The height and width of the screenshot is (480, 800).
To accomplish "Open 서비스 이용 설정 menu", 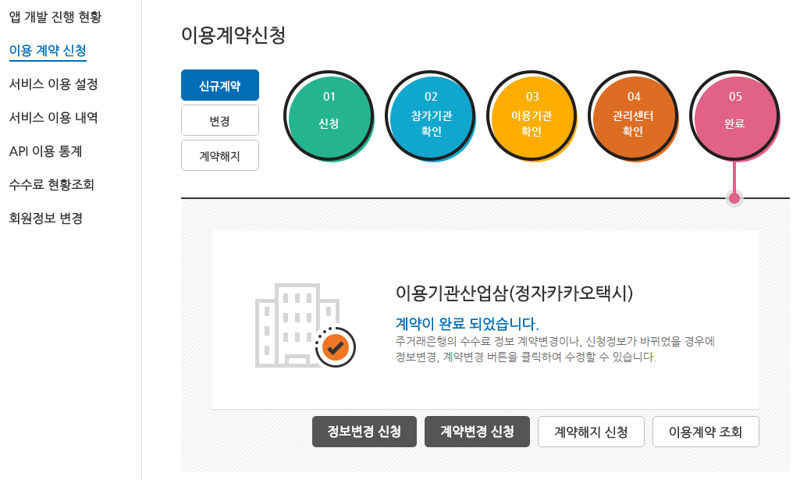I will click(x=53, y=84).
